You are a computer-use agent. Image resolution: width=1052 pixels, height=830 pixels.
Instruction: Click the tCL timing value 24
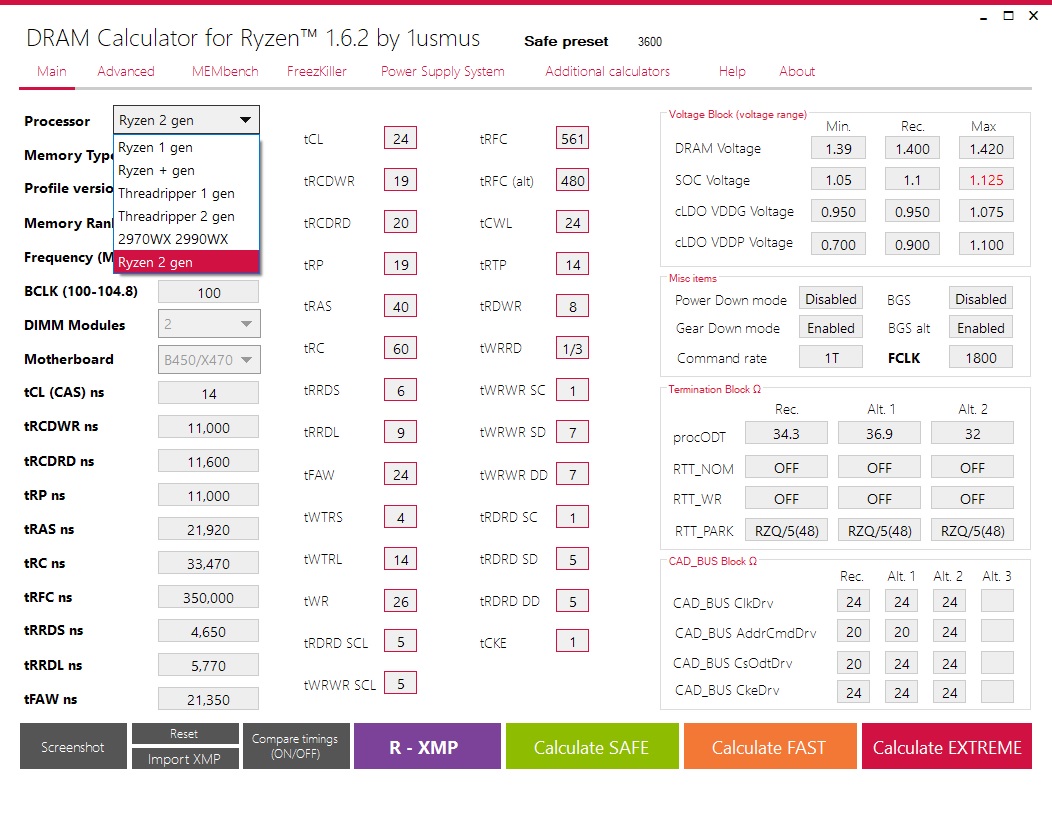point(401,138)
